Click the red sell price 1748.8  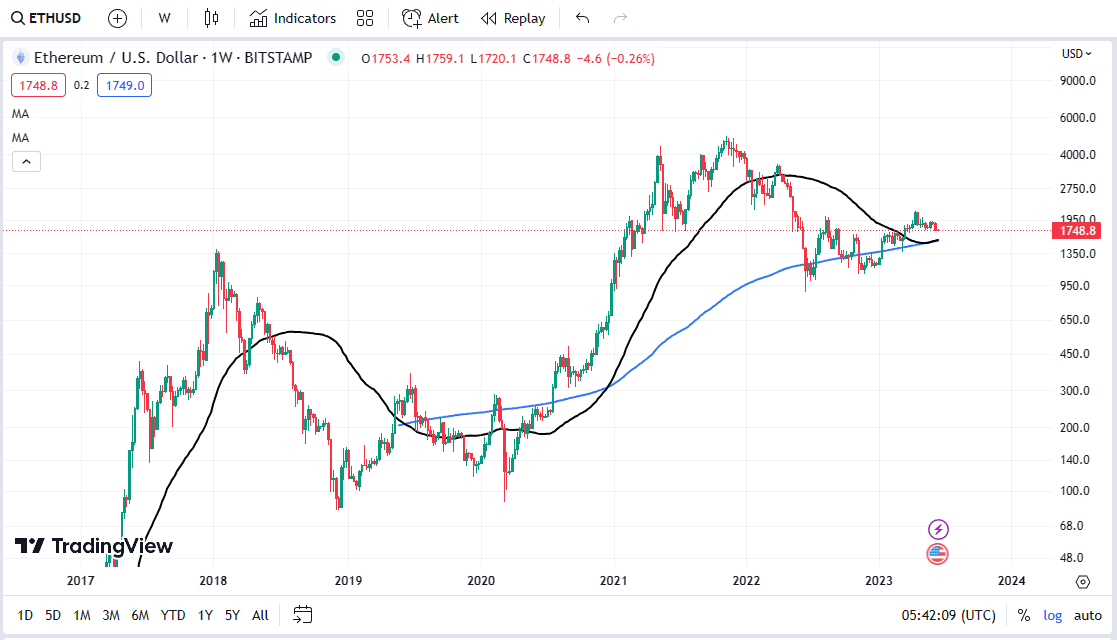point(38,86)
